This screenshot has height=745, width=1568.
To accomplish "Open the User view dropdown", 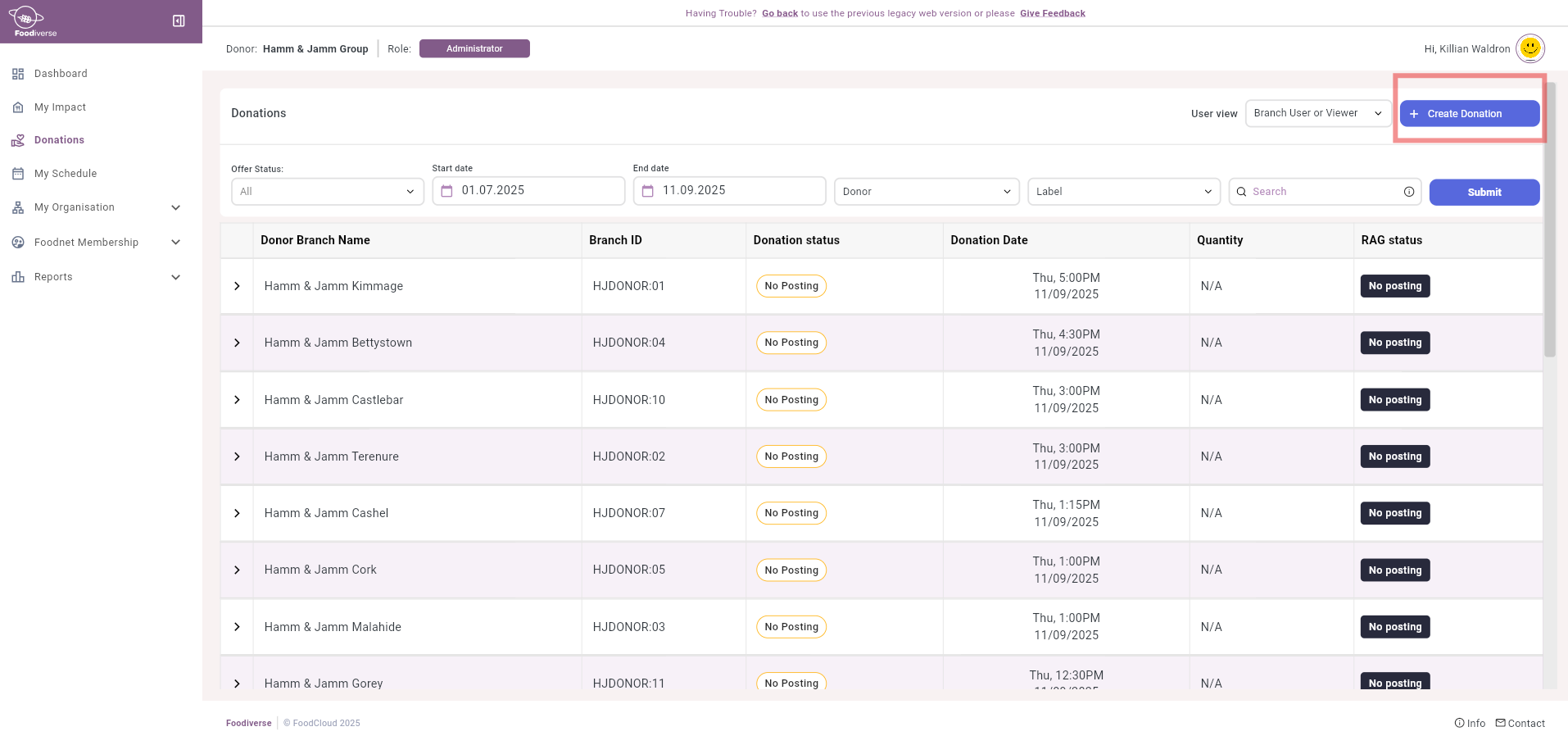I will click(1317, 113).
